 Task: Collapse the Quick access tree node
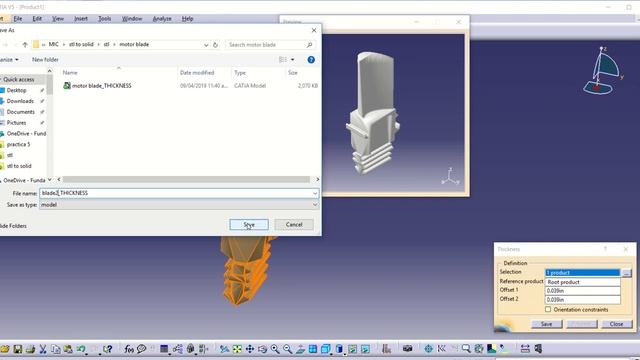pos(1,80)
